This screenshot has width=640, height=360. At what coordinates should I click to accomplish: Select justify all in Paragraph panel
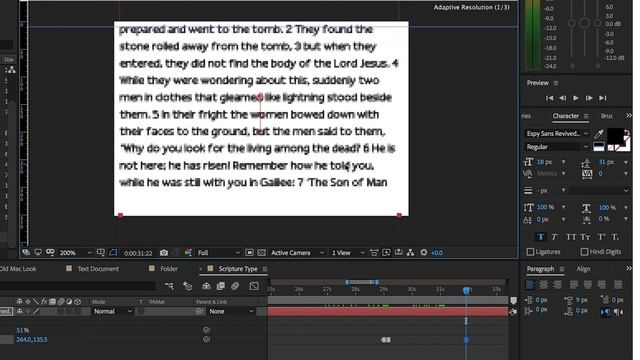tap(618, 284)
